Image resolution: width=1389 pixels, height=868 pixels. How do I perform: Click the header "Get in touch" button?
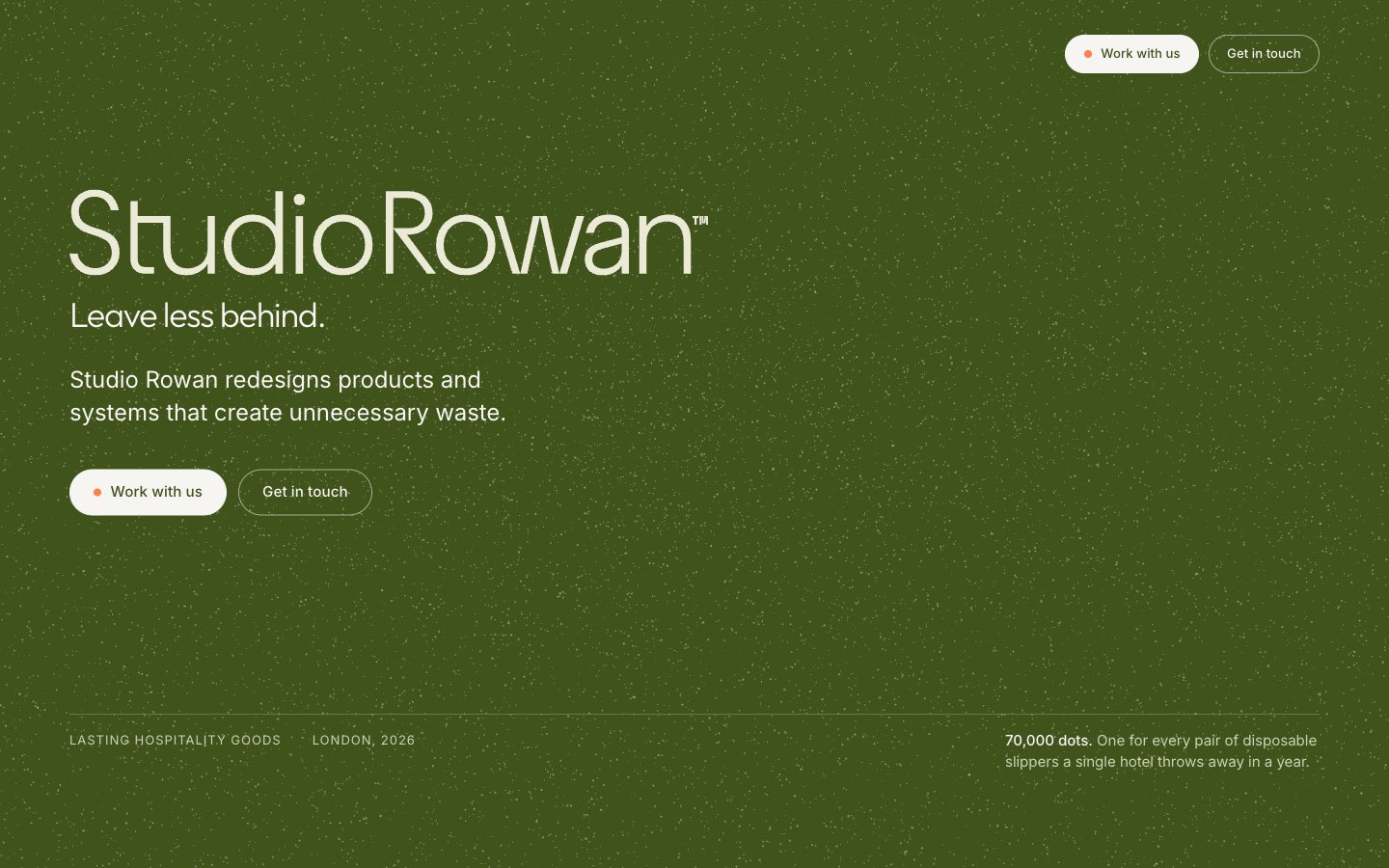click(1264, 54)
